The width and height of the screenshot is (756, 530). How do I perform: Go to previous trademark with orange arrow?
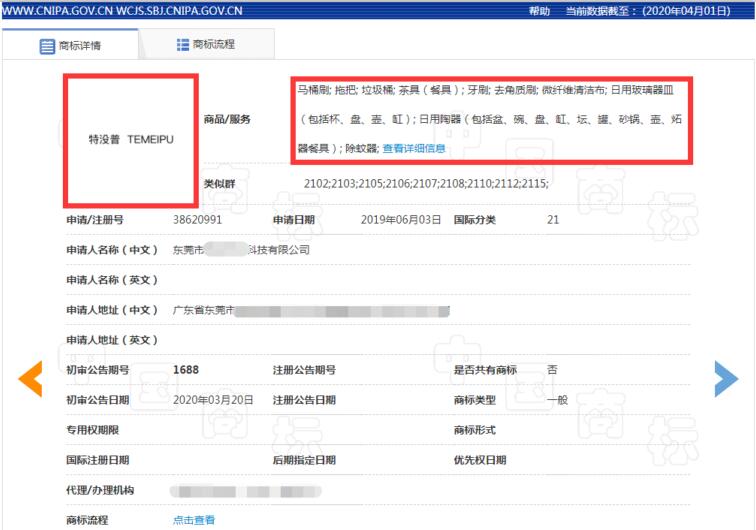tap(30, 379)
